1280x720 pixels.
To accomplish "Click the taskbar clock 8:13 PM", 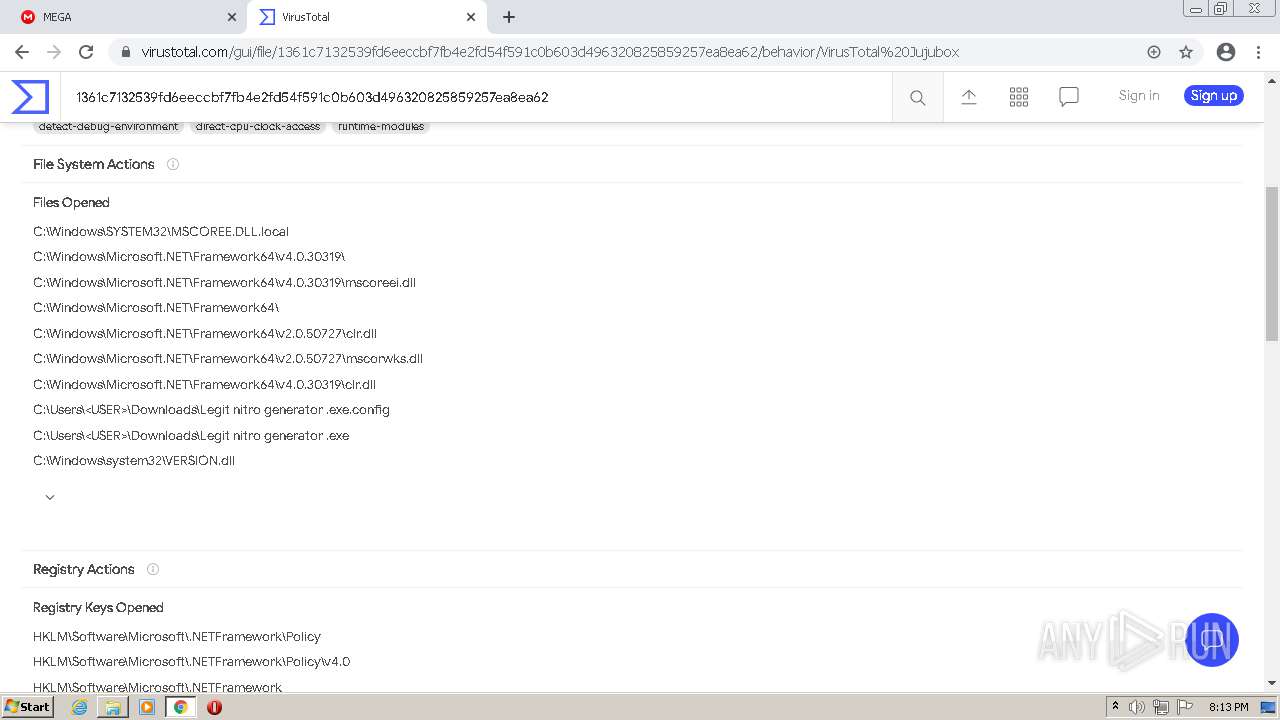I will 1228,707.
